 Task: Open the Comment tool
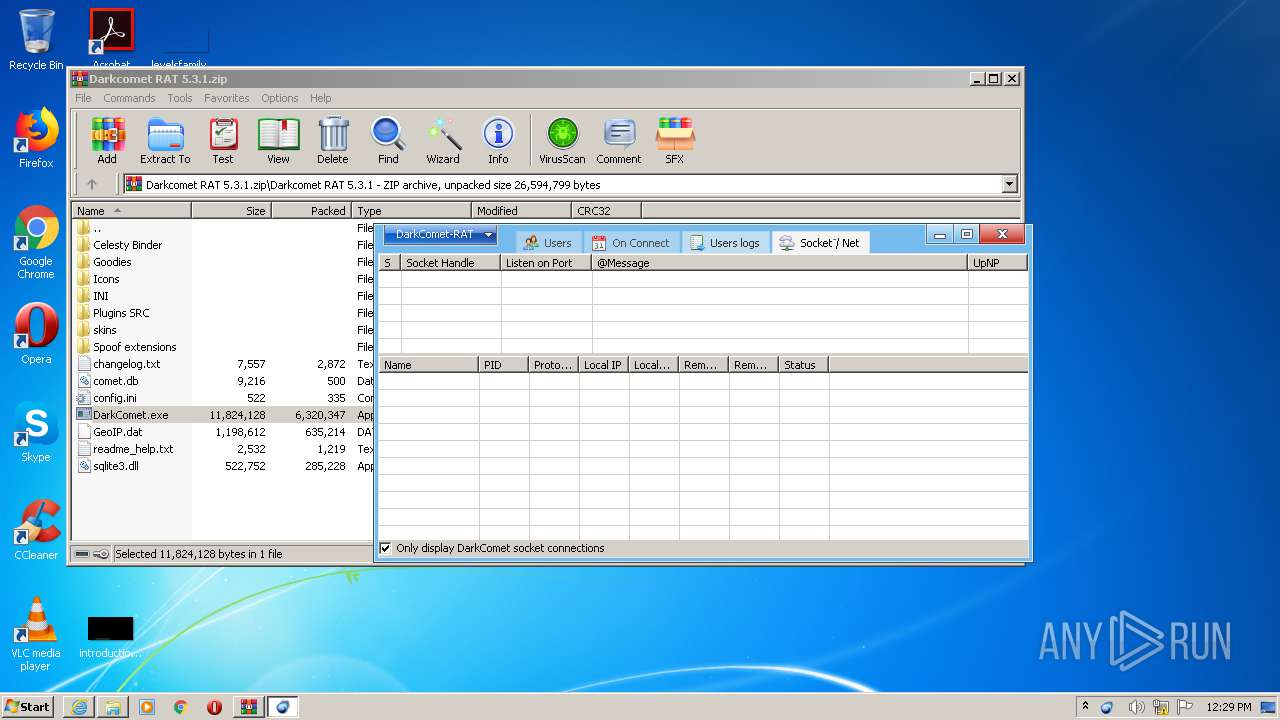[619, 140]
